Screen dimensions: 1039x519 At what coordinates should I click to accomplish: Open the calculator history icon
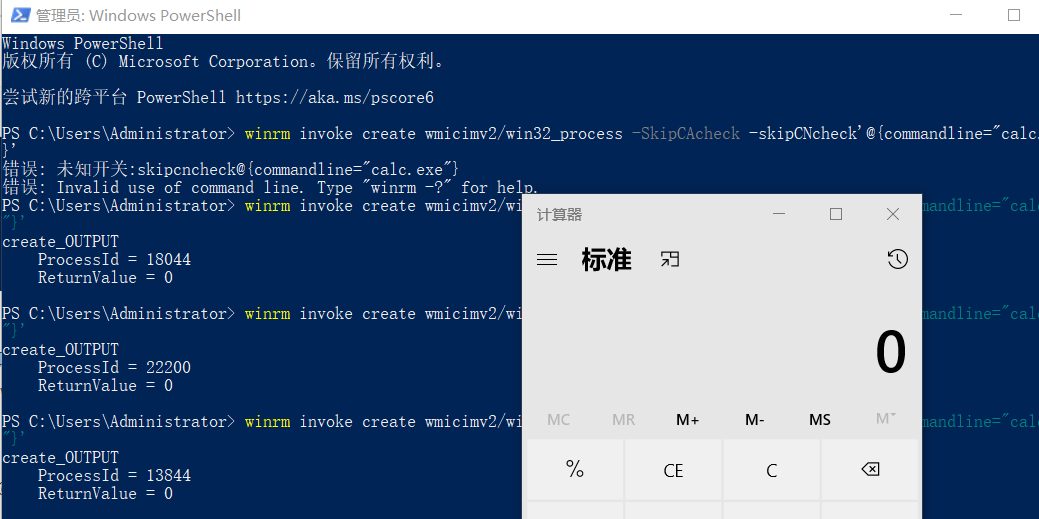pyautogui.click(x=897, y=259)
